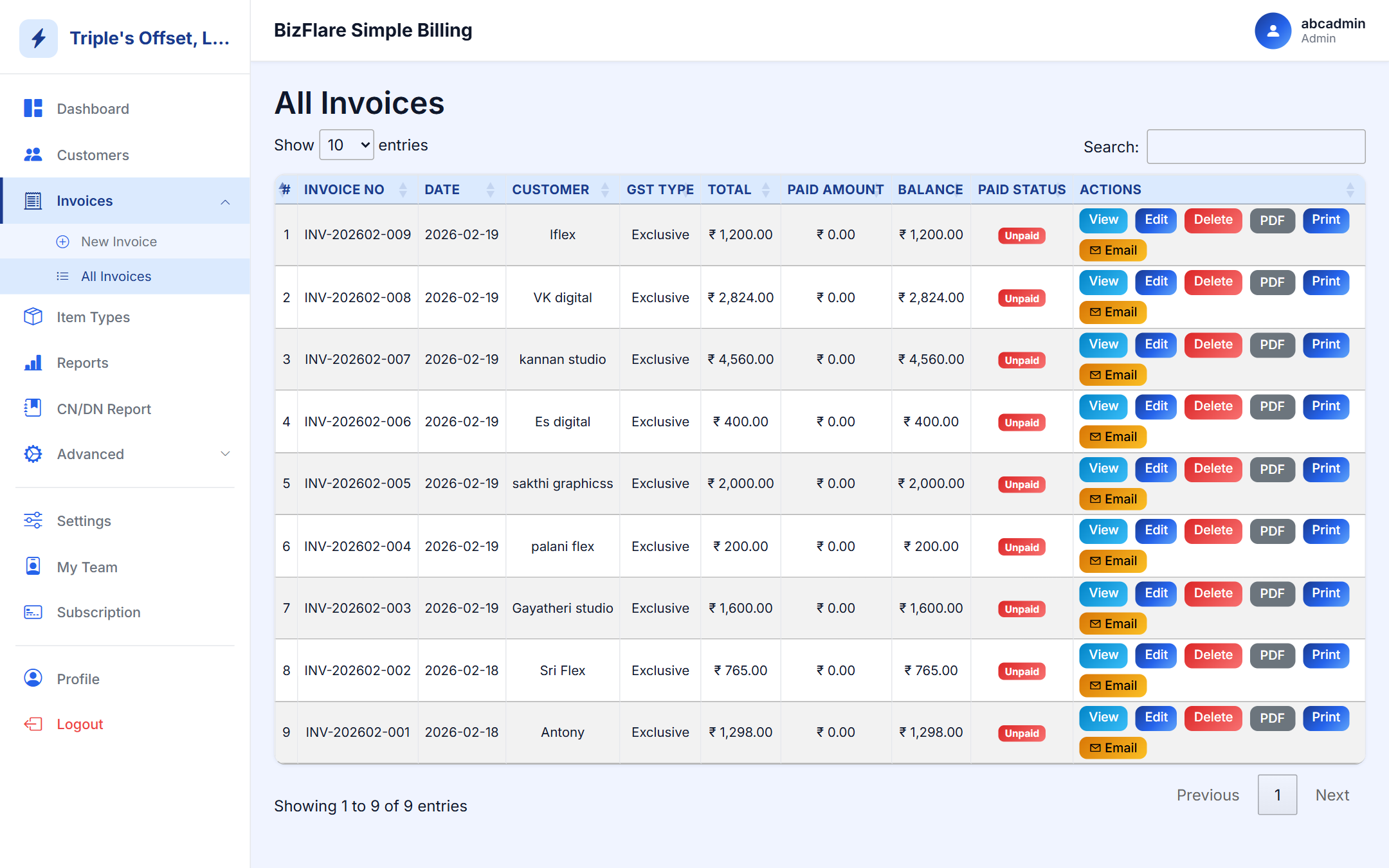1389x868 pixels.
Task: Collapse the Invoices menu chevron
Action: [x=225, y=202]
